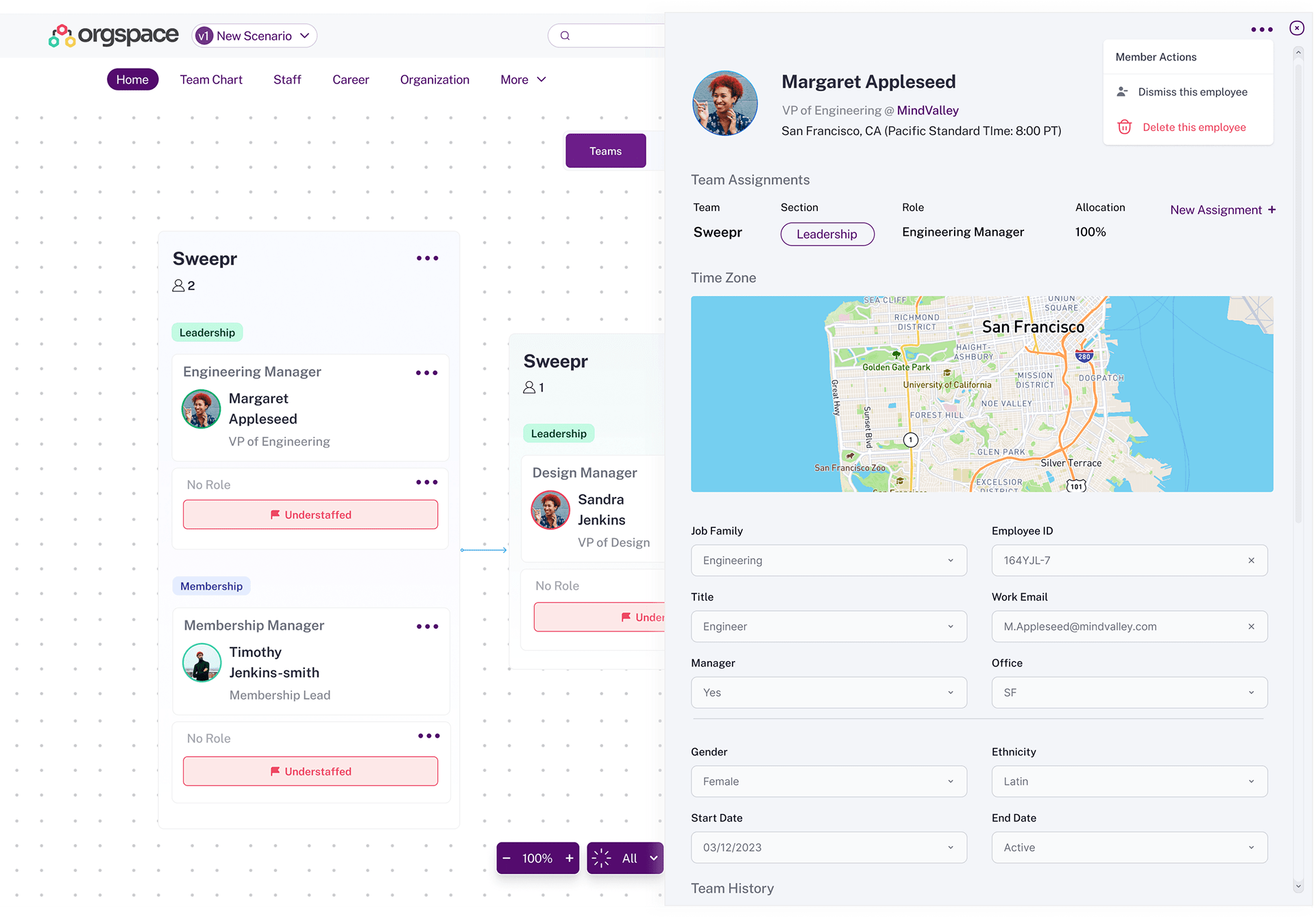This screenshot has width=1316, height=918.
Task: Click the Leadership section pill in assignments
Action: tap(827, 234)
